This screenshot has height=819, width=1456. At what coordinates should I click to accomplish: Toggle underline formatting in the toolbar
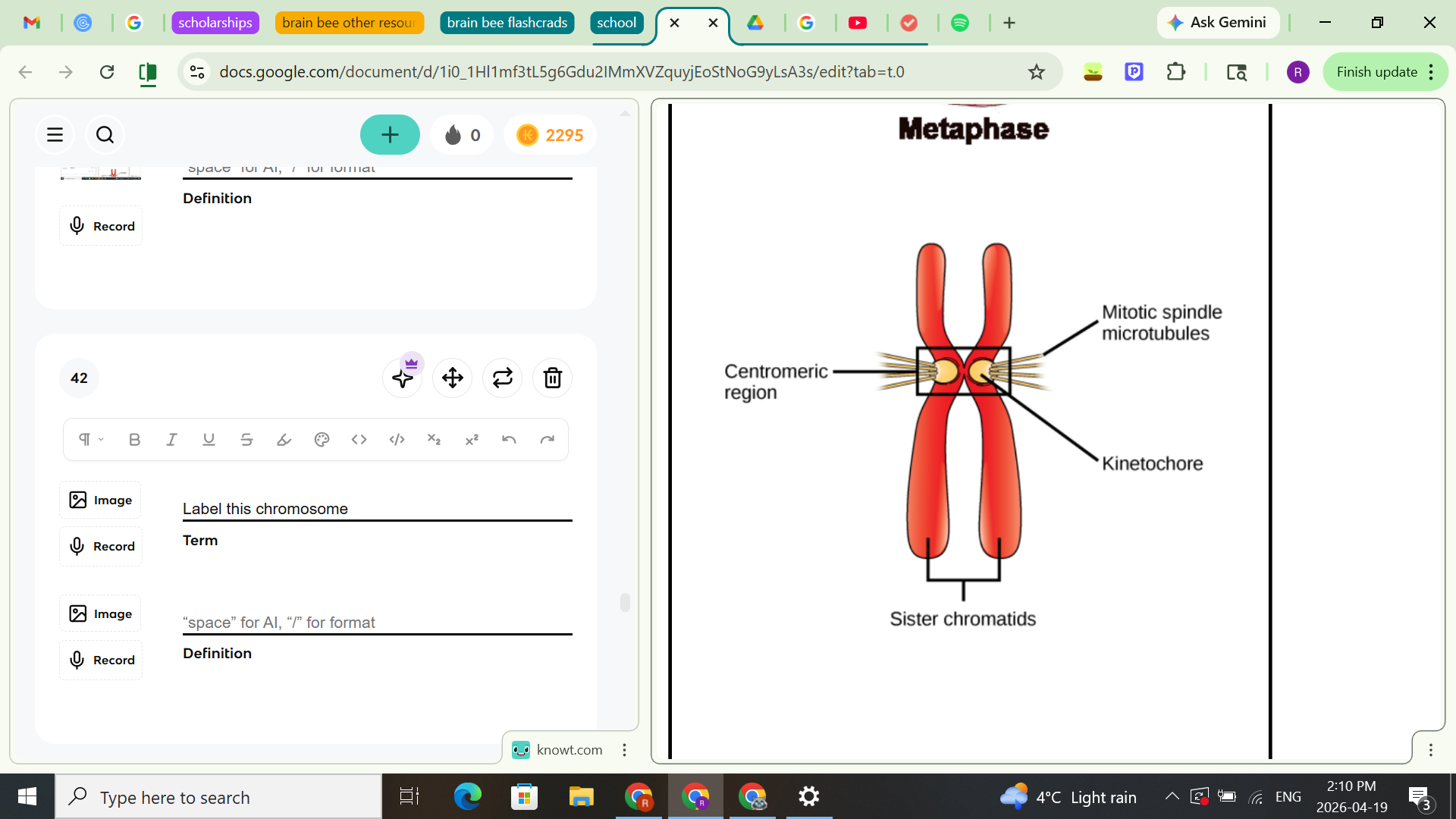pos(209,439)
